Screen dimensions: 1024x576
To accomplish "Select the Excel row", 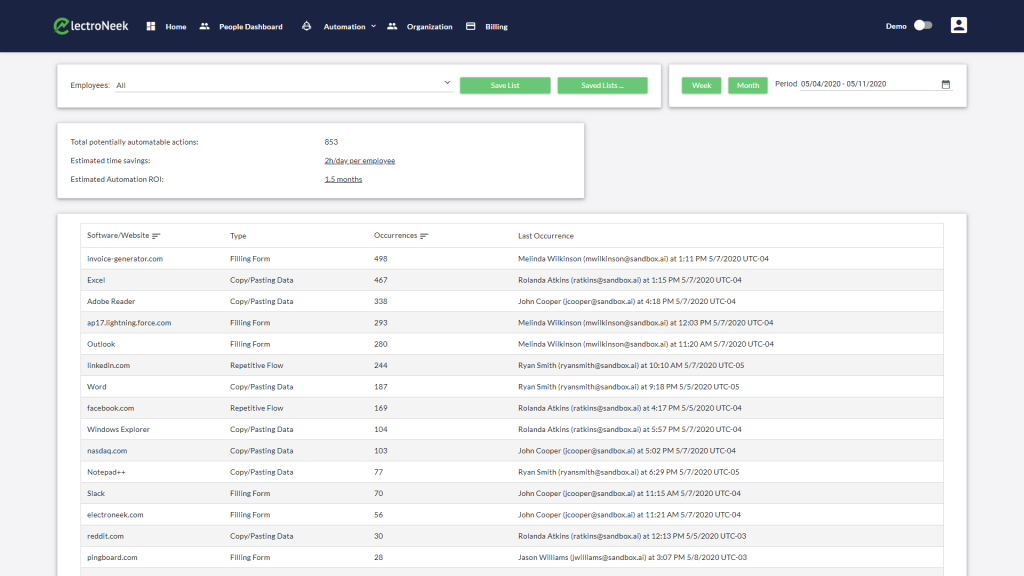I will pos(511,280).
